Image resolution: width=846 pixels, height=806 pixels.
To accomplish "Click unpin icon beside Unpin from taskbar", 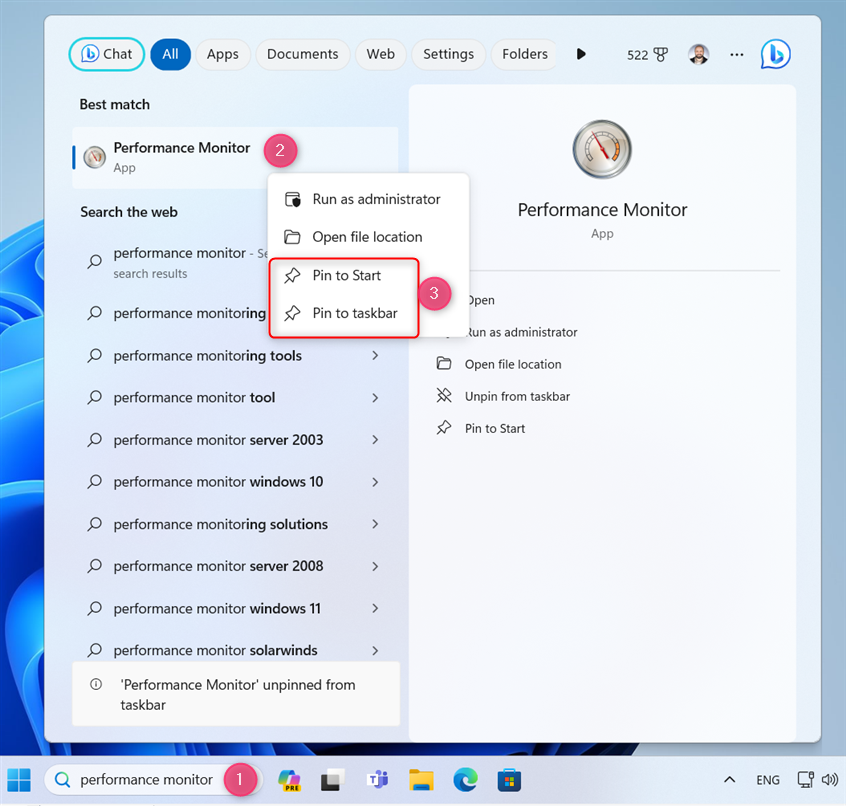I will click(x=444, y=395).
